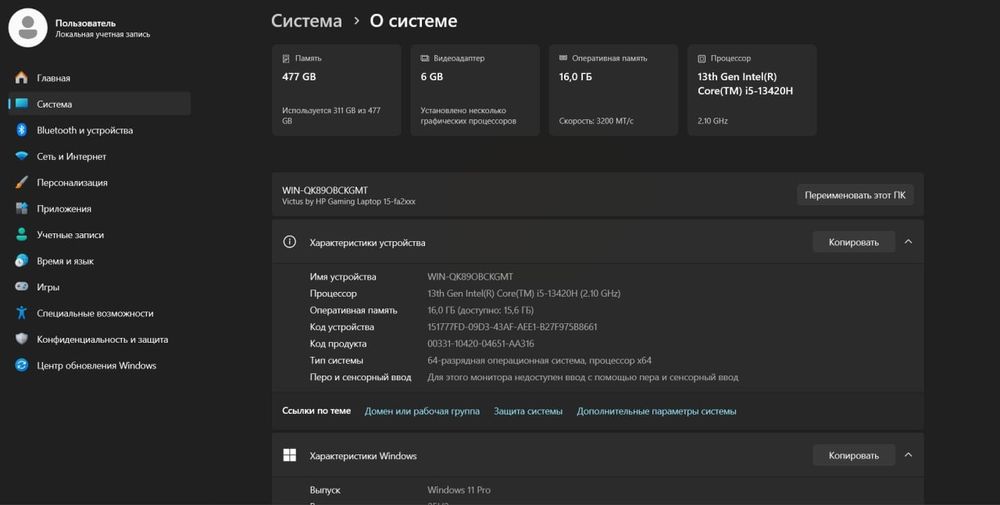Copy Windows specs with Копировать button
The width and height of the screenshot is (1000, 505).
tap(853, 455)
